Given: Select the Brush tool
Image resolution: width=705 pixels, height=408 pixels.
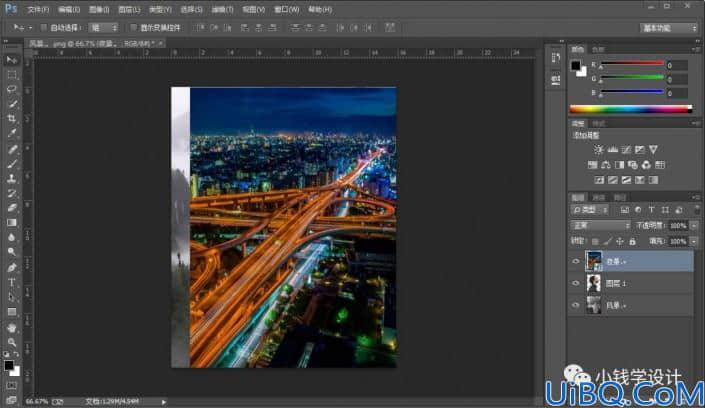Looking at the screenshot, I should [x=12, y=164].
